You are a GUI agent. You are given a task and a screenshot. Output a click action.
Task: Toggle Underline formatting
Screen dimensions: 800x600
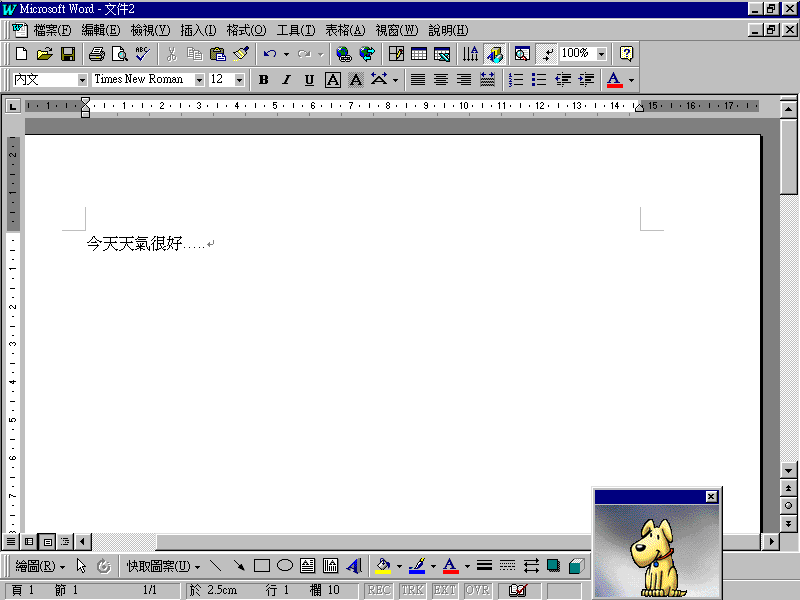pyautogui.click(x=309, y=80)
